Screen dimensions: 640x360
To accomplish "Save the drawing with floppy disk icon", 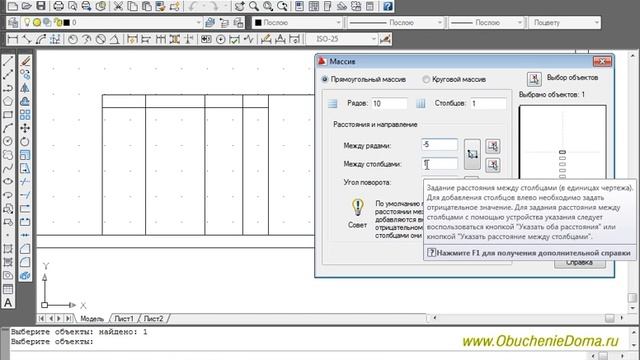I will click(x=41, y=6).
